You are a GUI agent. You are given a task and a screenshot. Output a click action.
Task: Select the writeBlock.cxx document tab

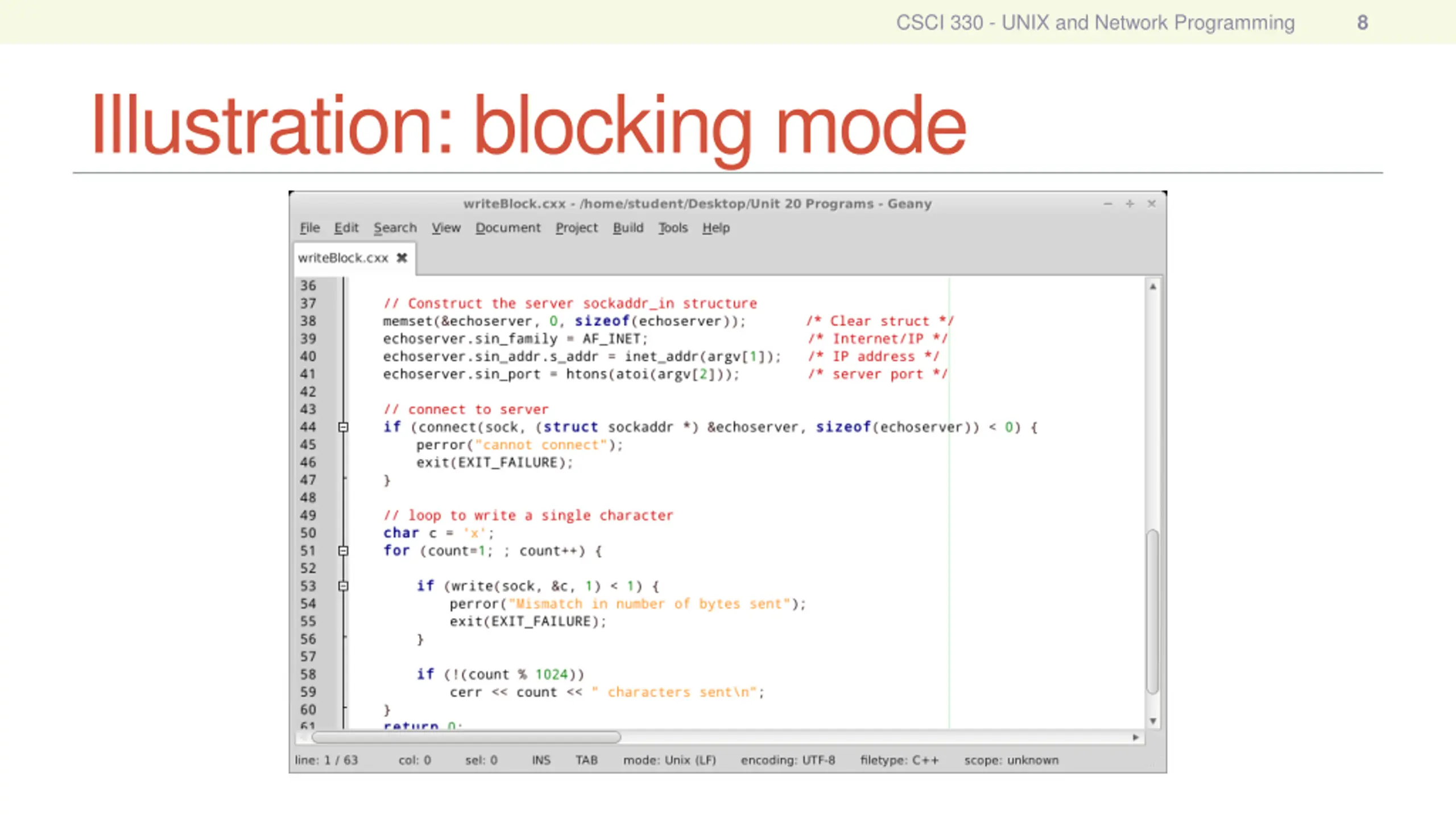click(x=342, y=258)
